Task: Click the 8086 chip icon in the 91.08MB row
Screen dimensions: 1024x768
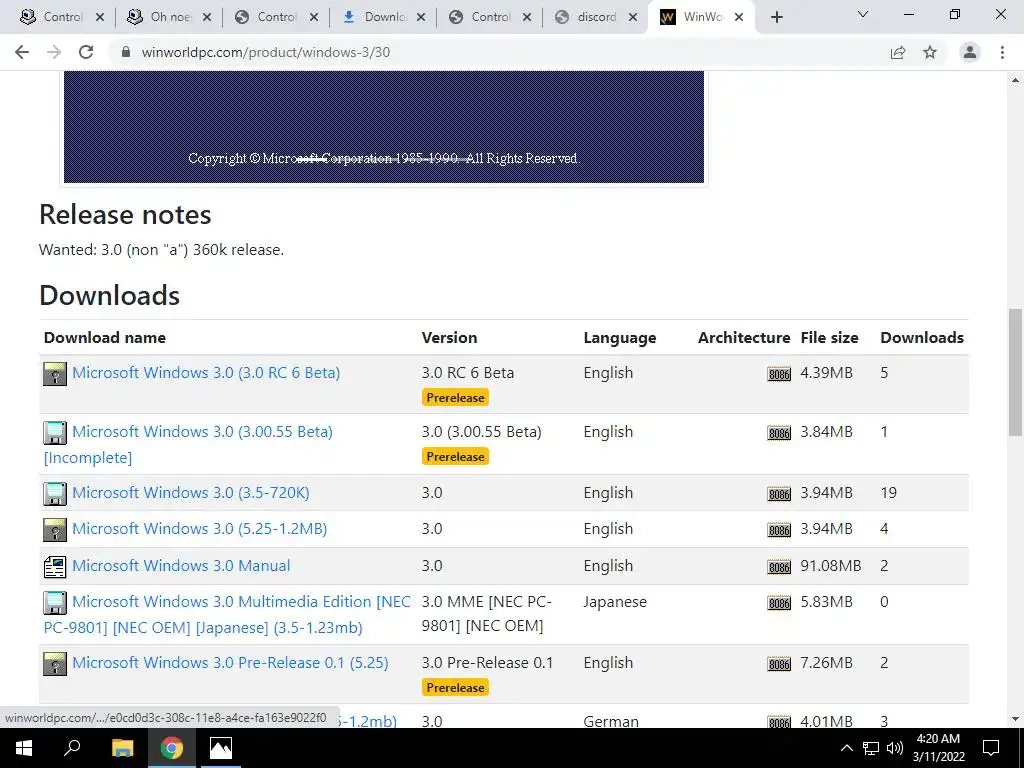Action: pyautogui.click(x=779, y=567)
